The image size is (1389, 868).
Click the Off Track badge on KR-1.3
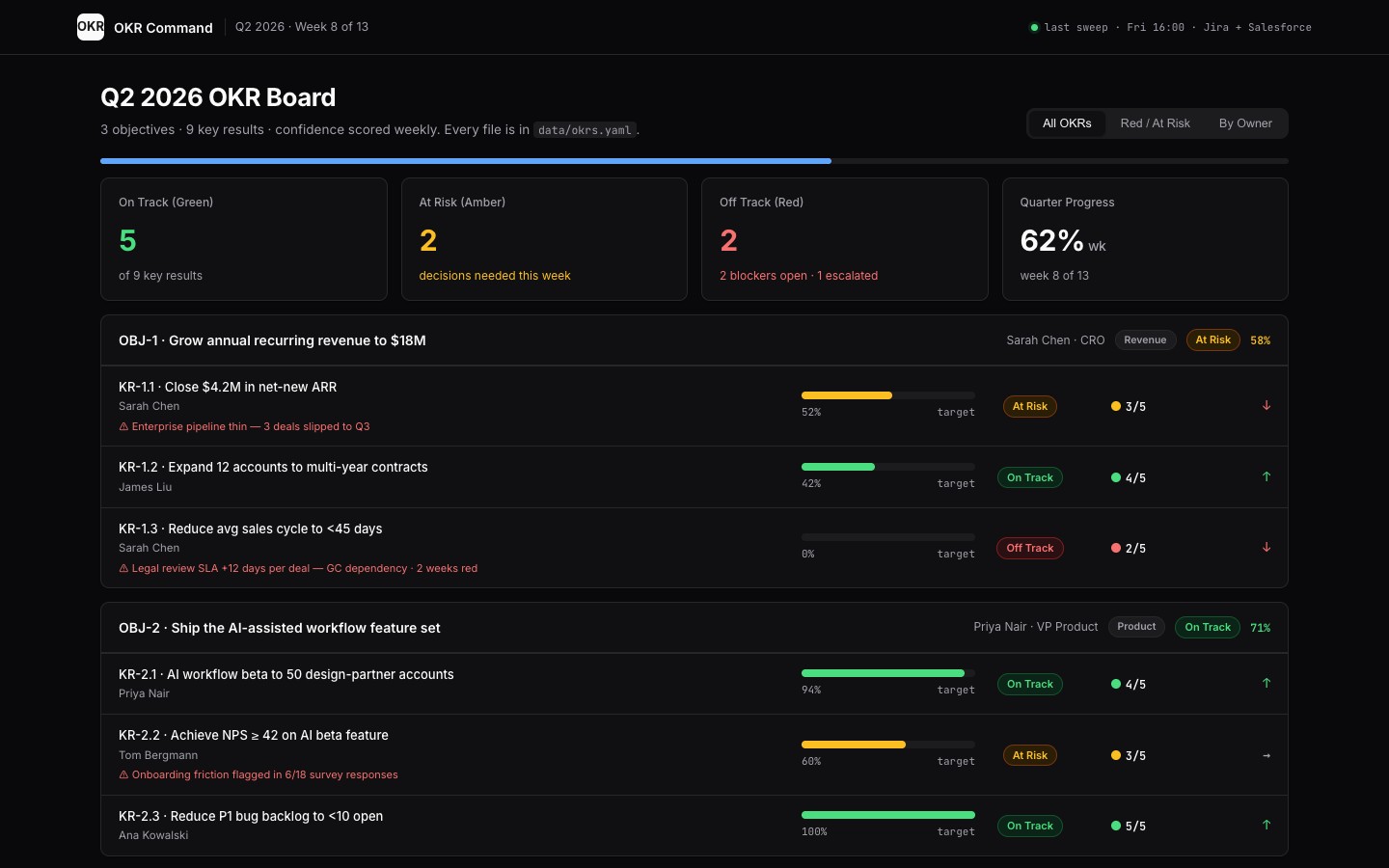[x=1030, y=548]
